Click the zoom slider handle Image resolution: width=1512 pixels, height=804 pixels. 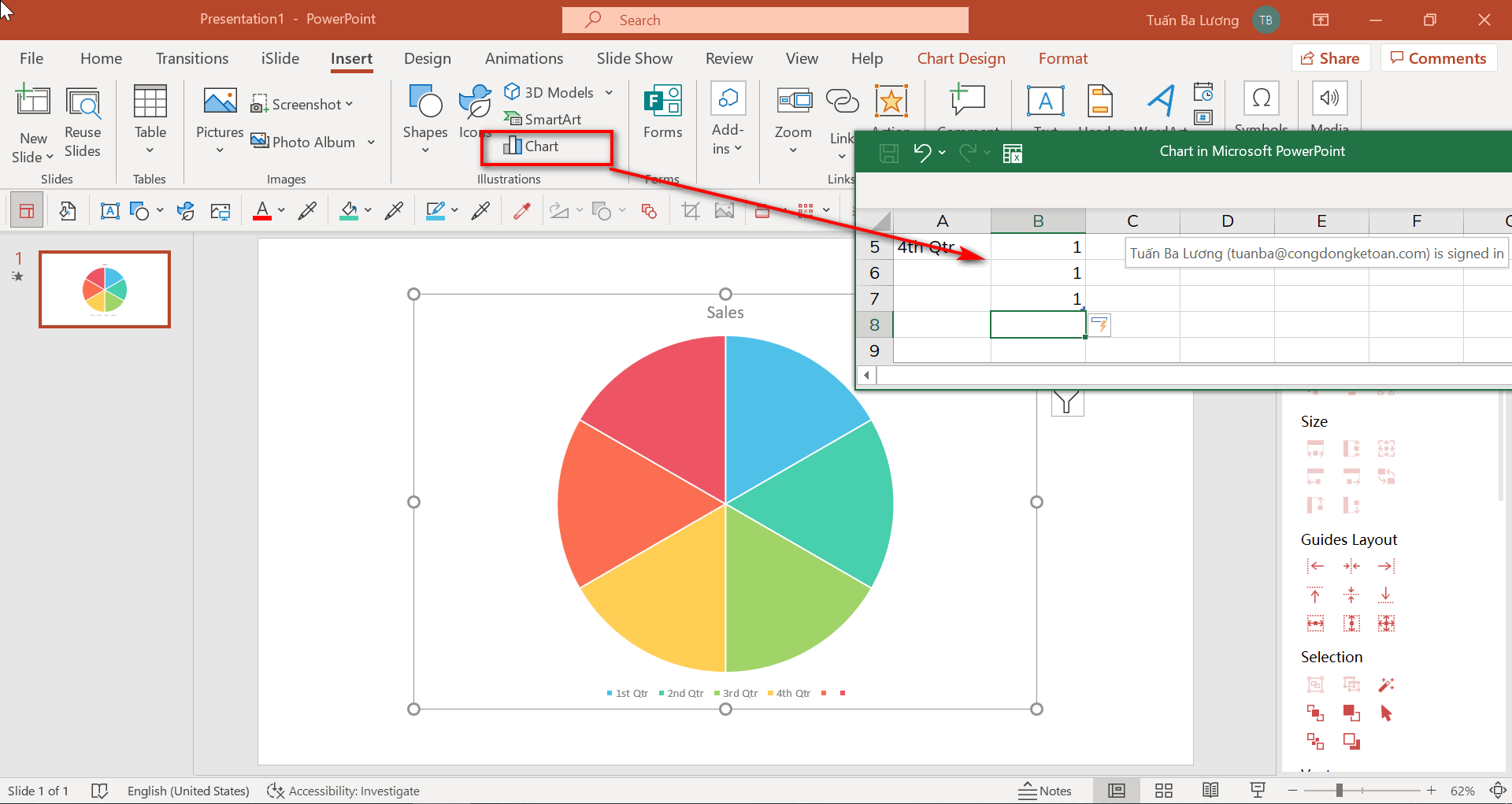pos(1339,791)
